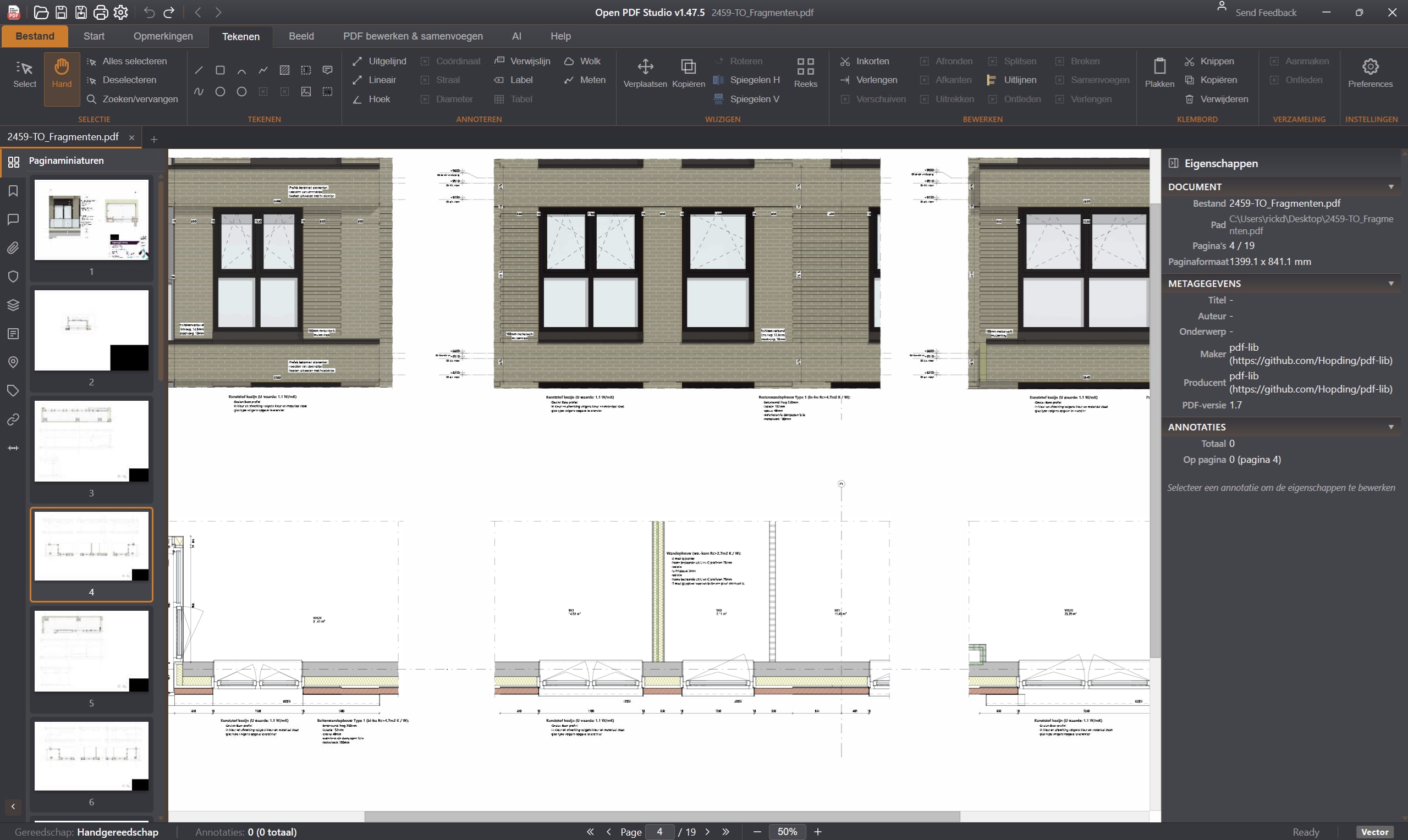Open the Security shield panel
This screenshot has height=840, width=1408.
13,276
